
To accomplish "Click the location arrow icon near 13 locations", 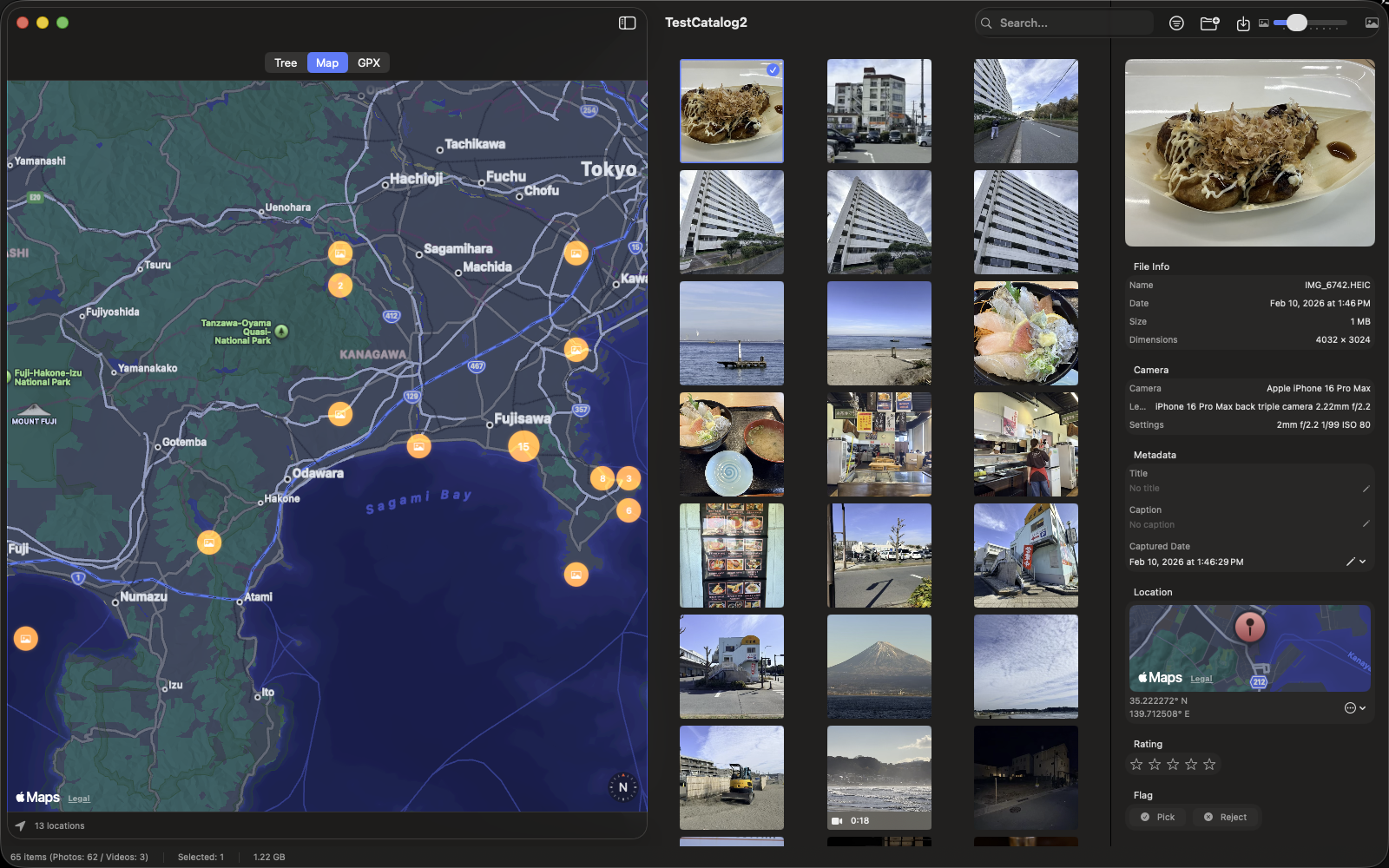I will pyautogui.click(x=19, y=825).
